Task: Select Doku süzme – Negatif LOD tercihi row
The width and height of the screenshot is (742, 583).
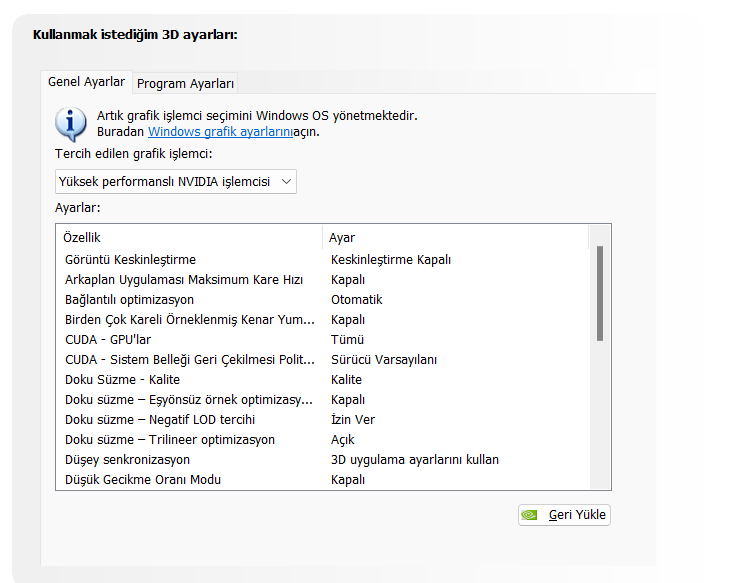Action: pos(324,420)
